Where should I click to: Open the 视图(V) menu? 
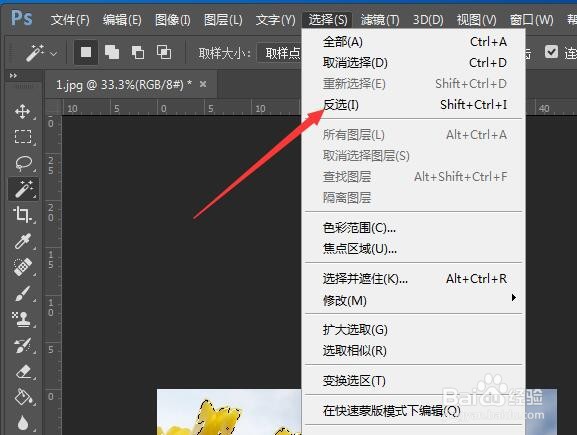click(x=476, y=20)
